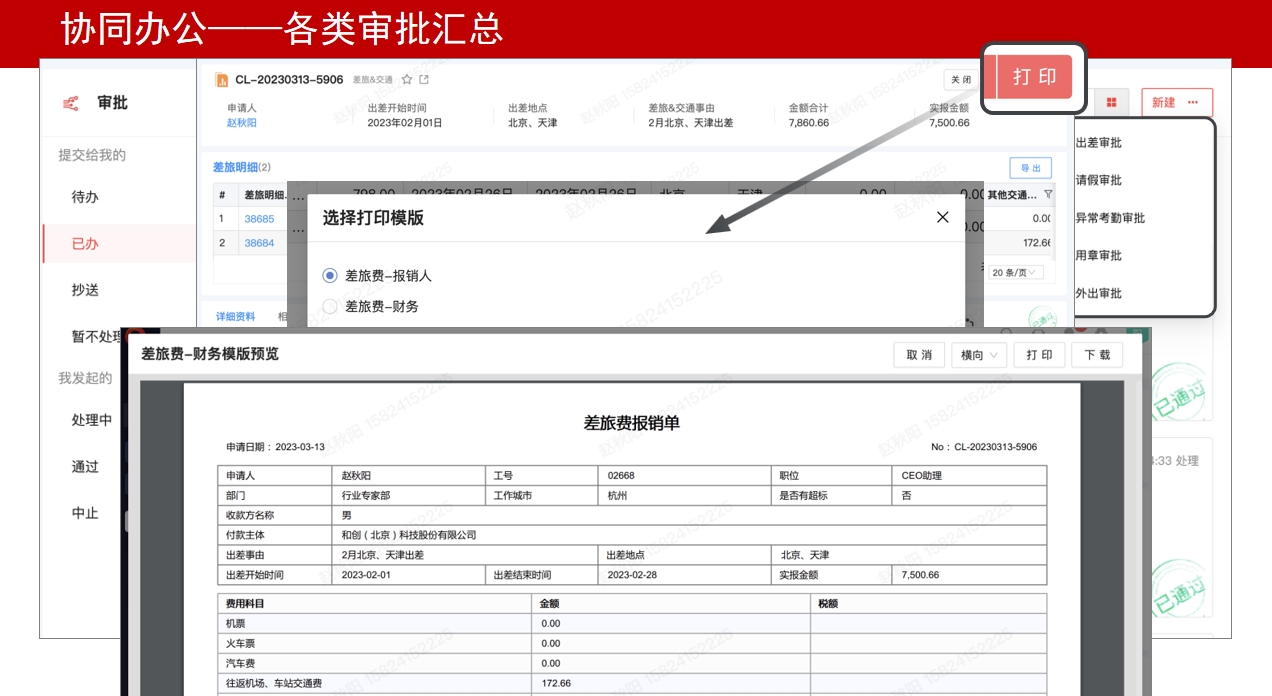Open detail record link 38685
Screen dimensions: 1272x696
[x=259, y=219]
